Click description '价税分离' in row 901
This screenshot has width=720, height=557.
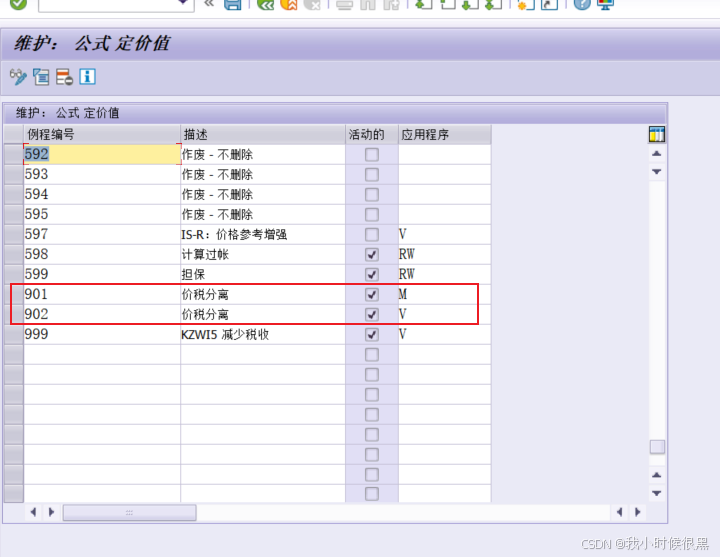coord(205,294)
